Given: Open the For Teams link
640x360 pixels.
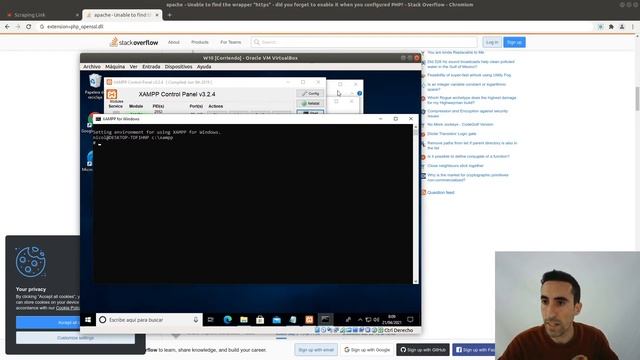Looking at the screenshot, I should click(231, 42).
